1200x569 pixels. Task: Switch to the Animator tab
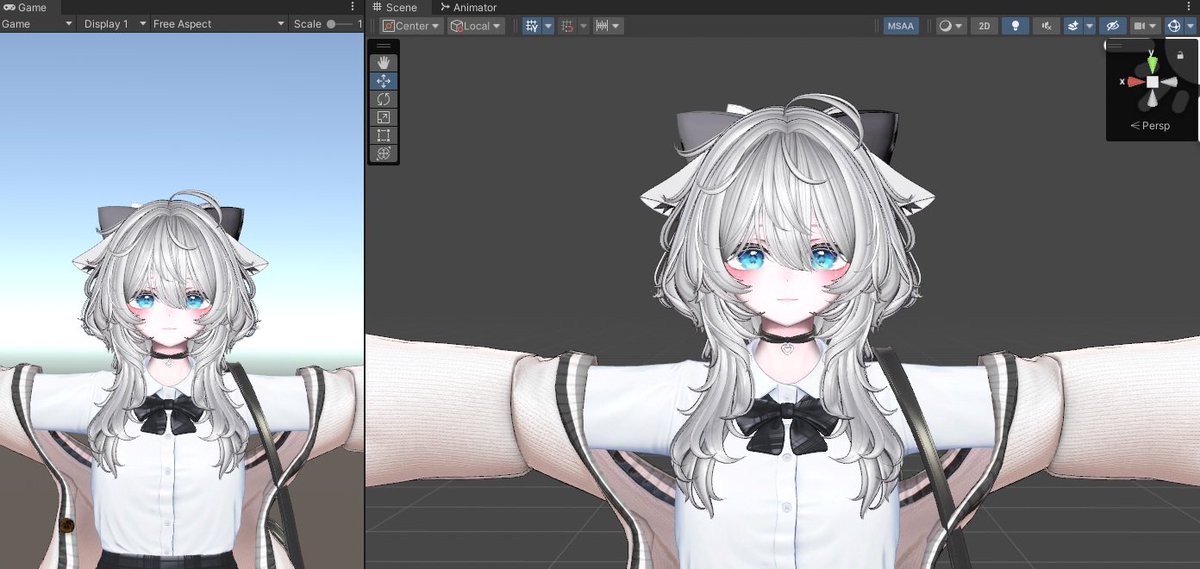pos(468,7)
